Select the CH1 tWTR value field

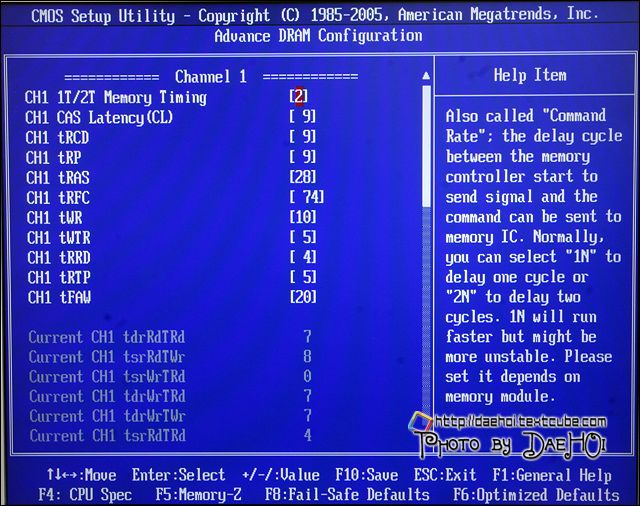[302, 237]
